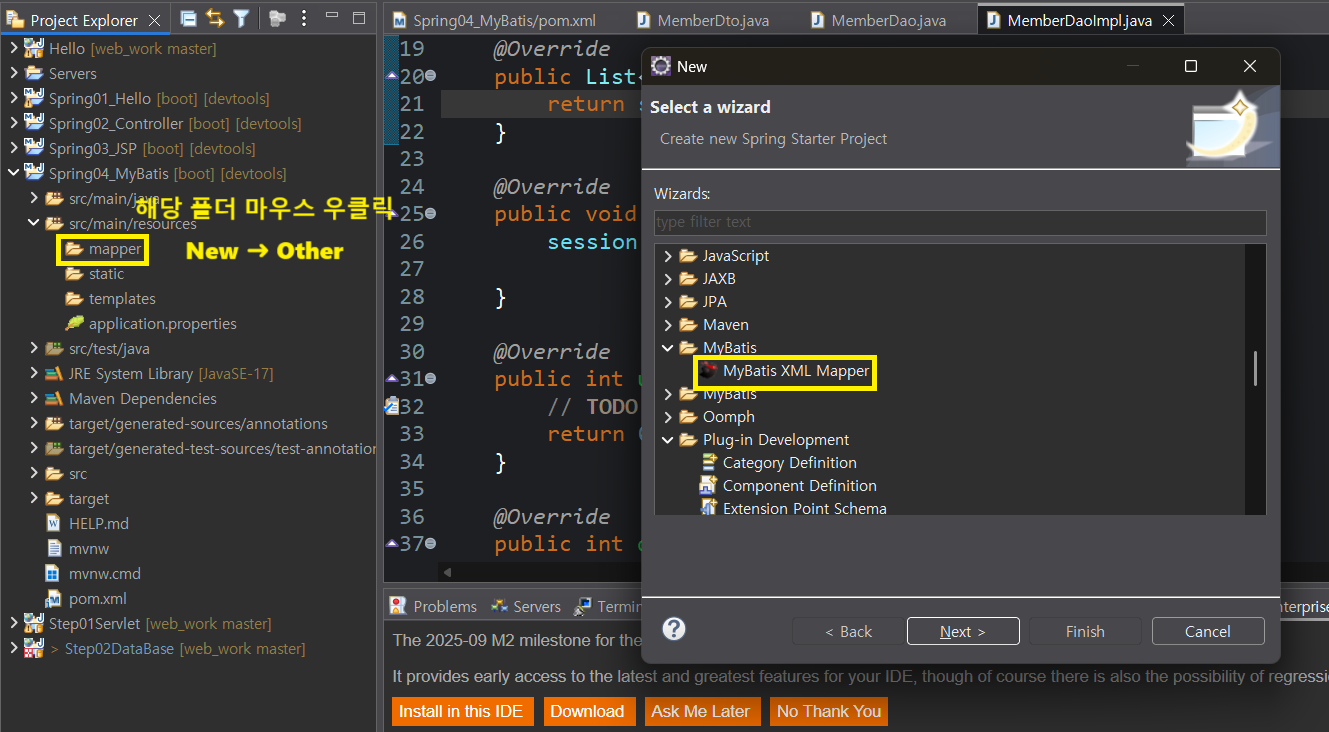Expand the JRE System Library node

(33, 374)
